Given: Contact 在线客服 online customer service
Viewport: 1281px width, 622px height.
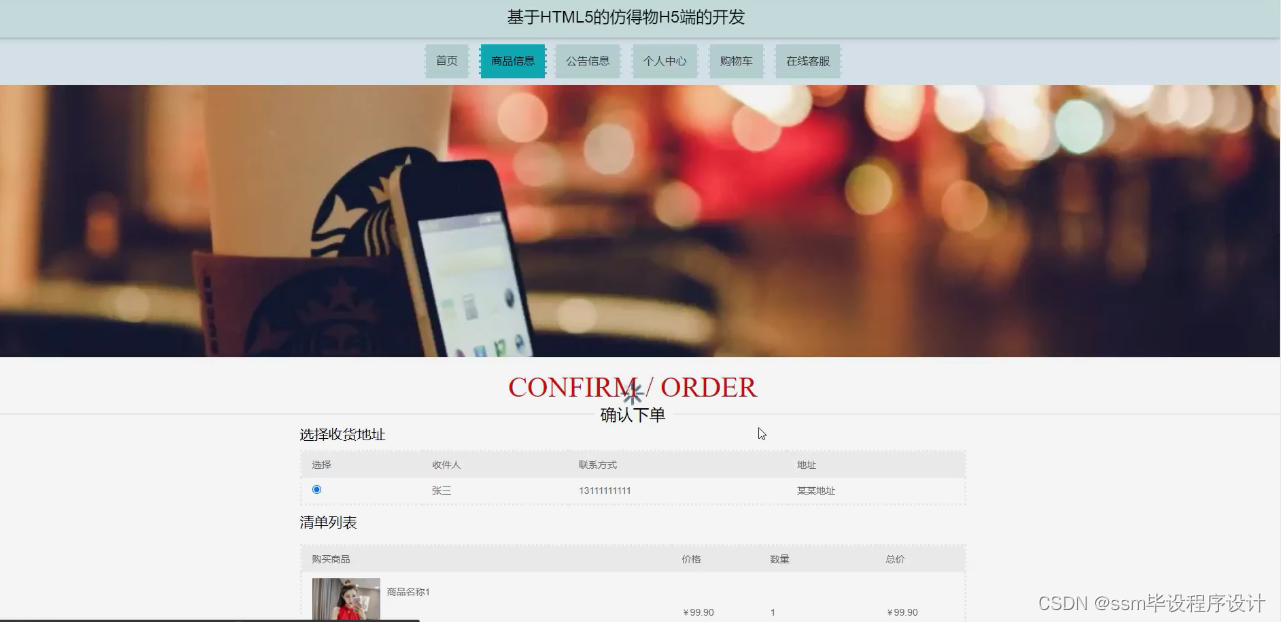Looking at the screenshot, I should [x=808, y=60].
